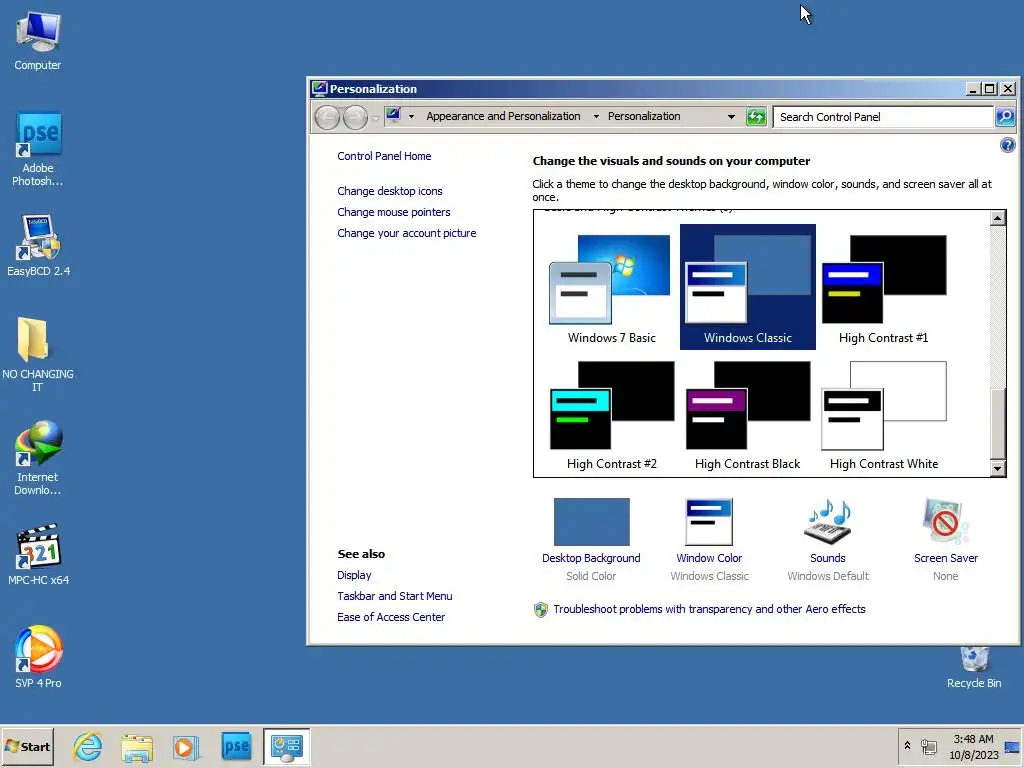This screenshot has height=768, width=1024.
Task: Expand the dropdown before Appearance and Personalization
Action: (411, 116)
